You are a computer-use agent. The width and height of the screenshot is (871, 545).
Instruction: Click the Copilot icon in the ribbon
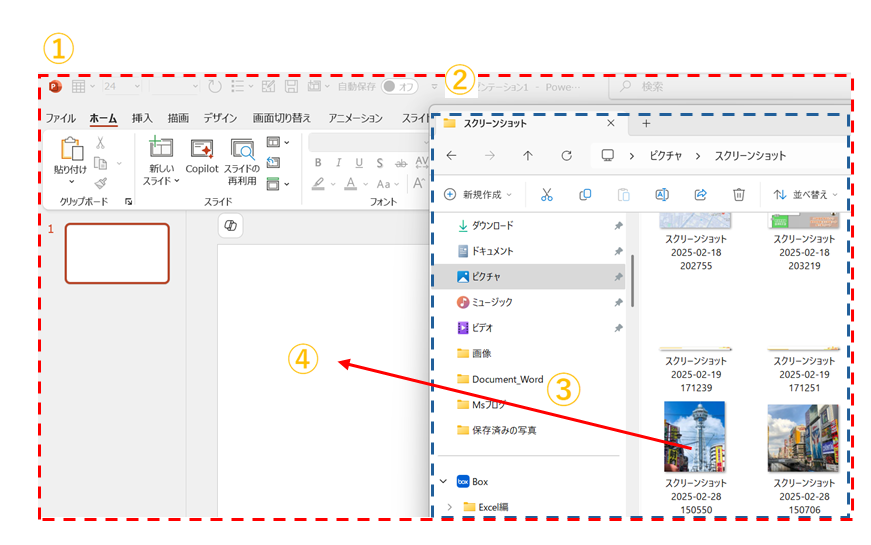point(202,150)
